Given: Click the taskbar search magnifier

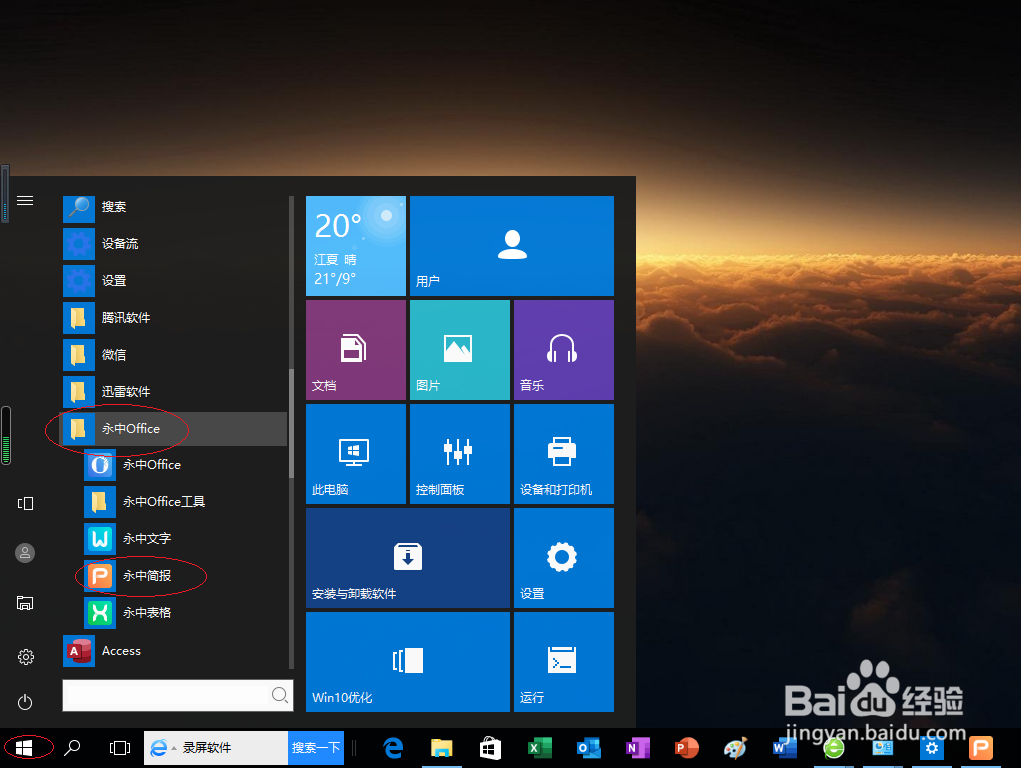Looking at the screenshot, I should coord(72,748).
